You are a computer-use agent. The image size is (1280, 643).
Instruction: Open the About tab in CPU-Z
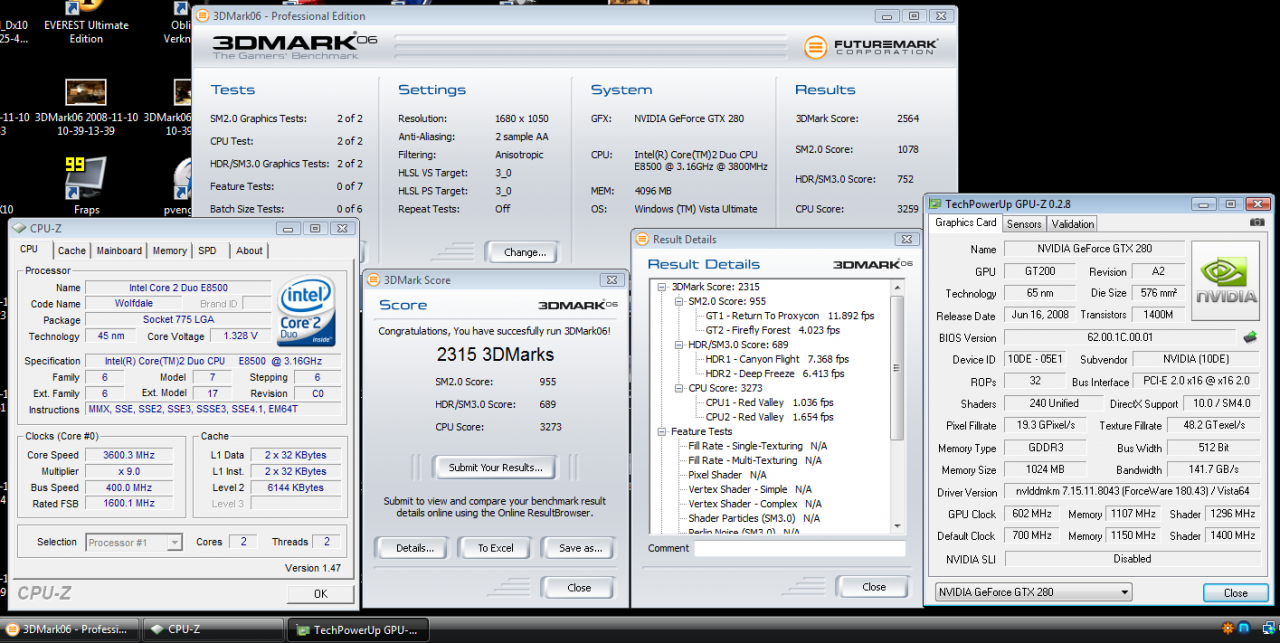point(249,250)
